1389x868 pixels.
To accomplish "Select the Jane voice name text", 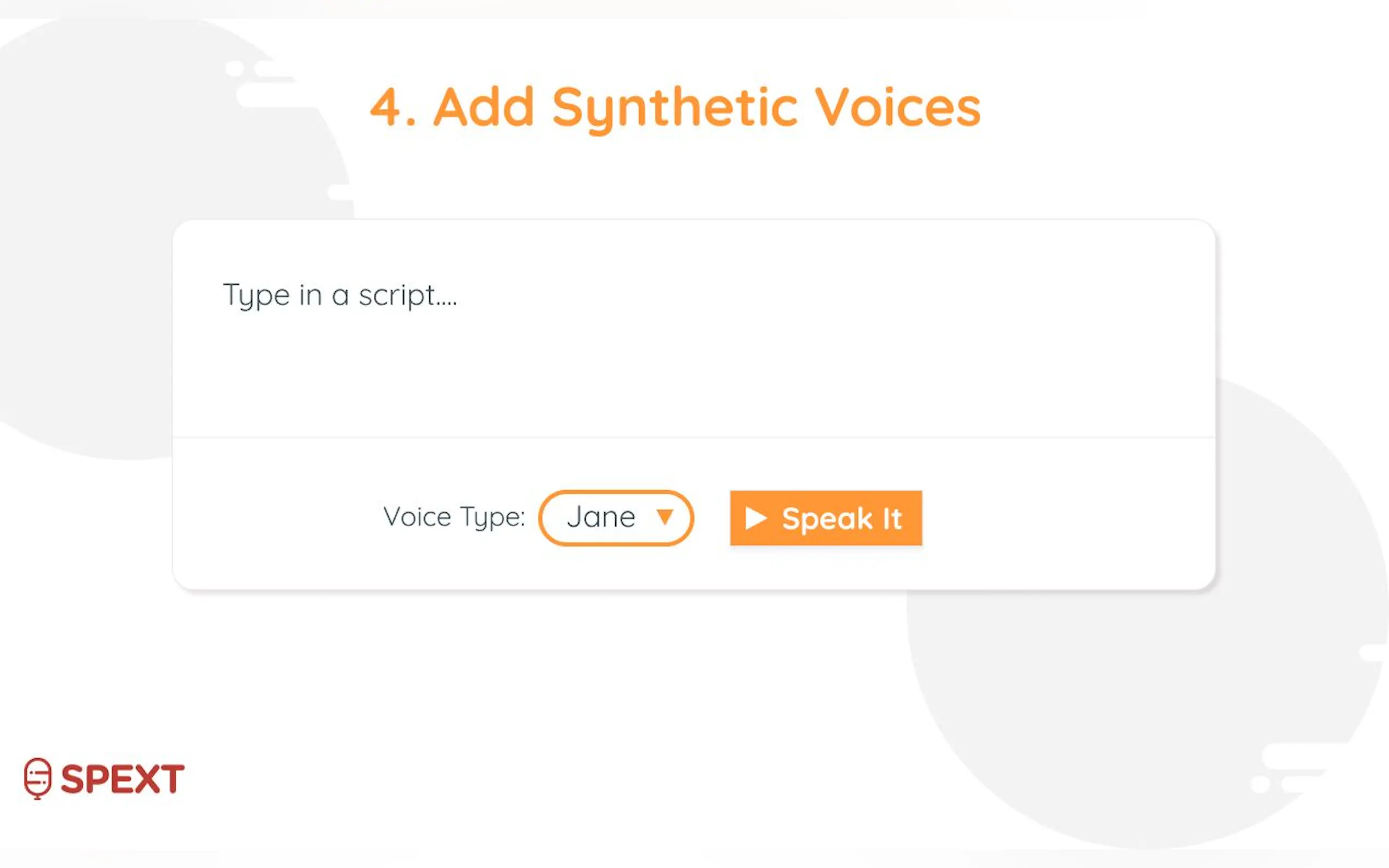I will click(600, 517).
